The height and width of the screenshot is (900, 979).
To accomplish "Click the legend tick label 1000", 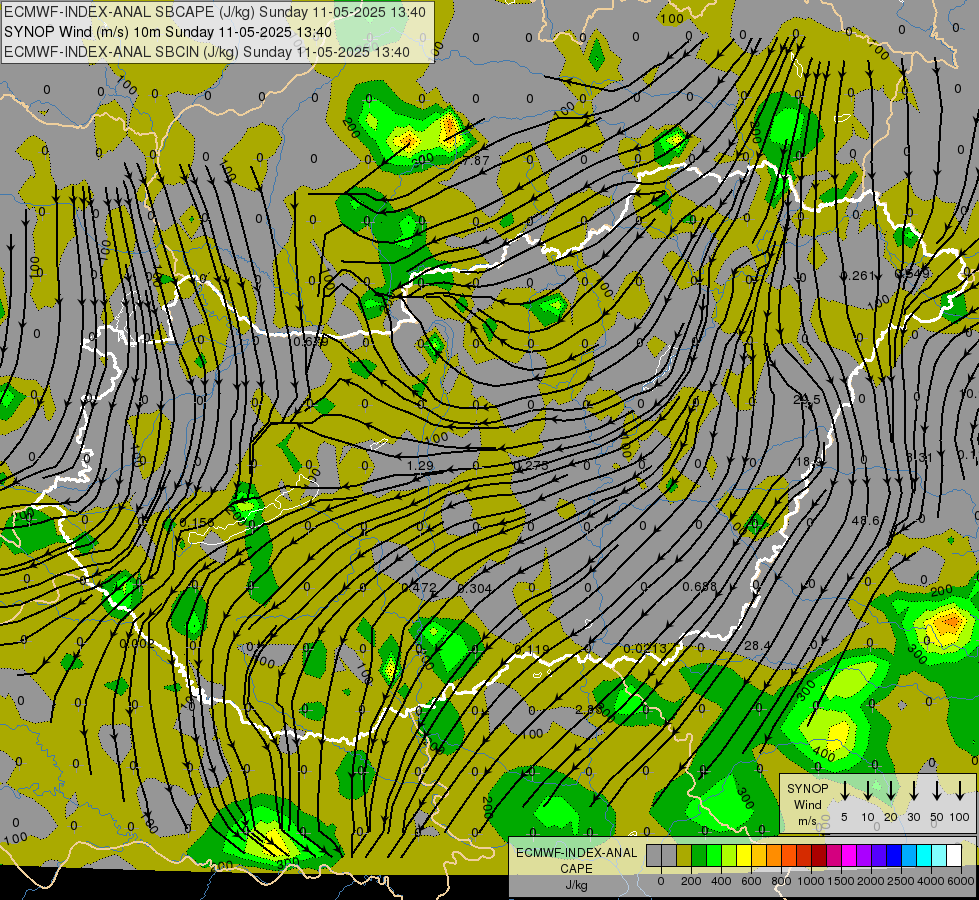I will click(x=811, y=881).
